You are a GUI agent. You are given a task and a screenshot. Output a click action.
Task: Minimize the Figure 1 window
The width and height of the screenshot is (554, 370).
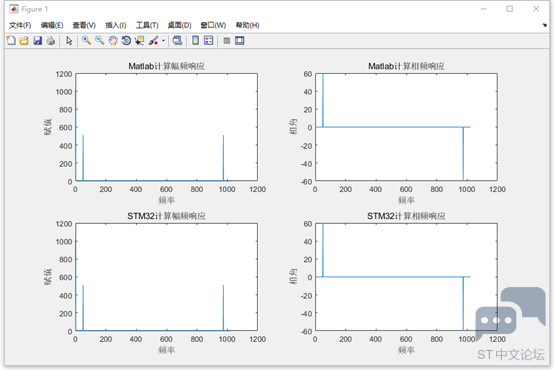point(484,9)
